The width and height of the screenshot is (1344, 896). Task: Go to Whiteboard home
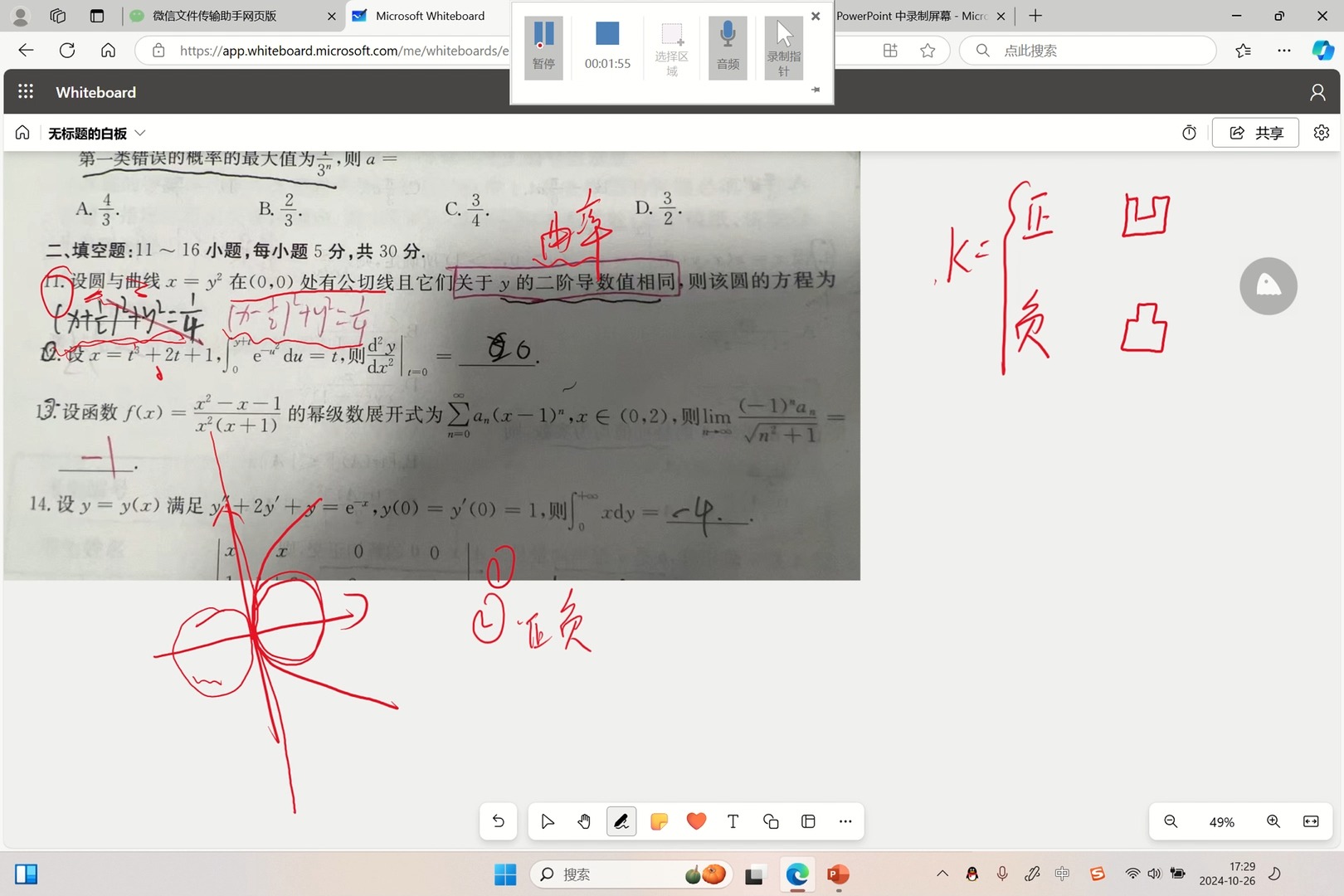[22, 133]
